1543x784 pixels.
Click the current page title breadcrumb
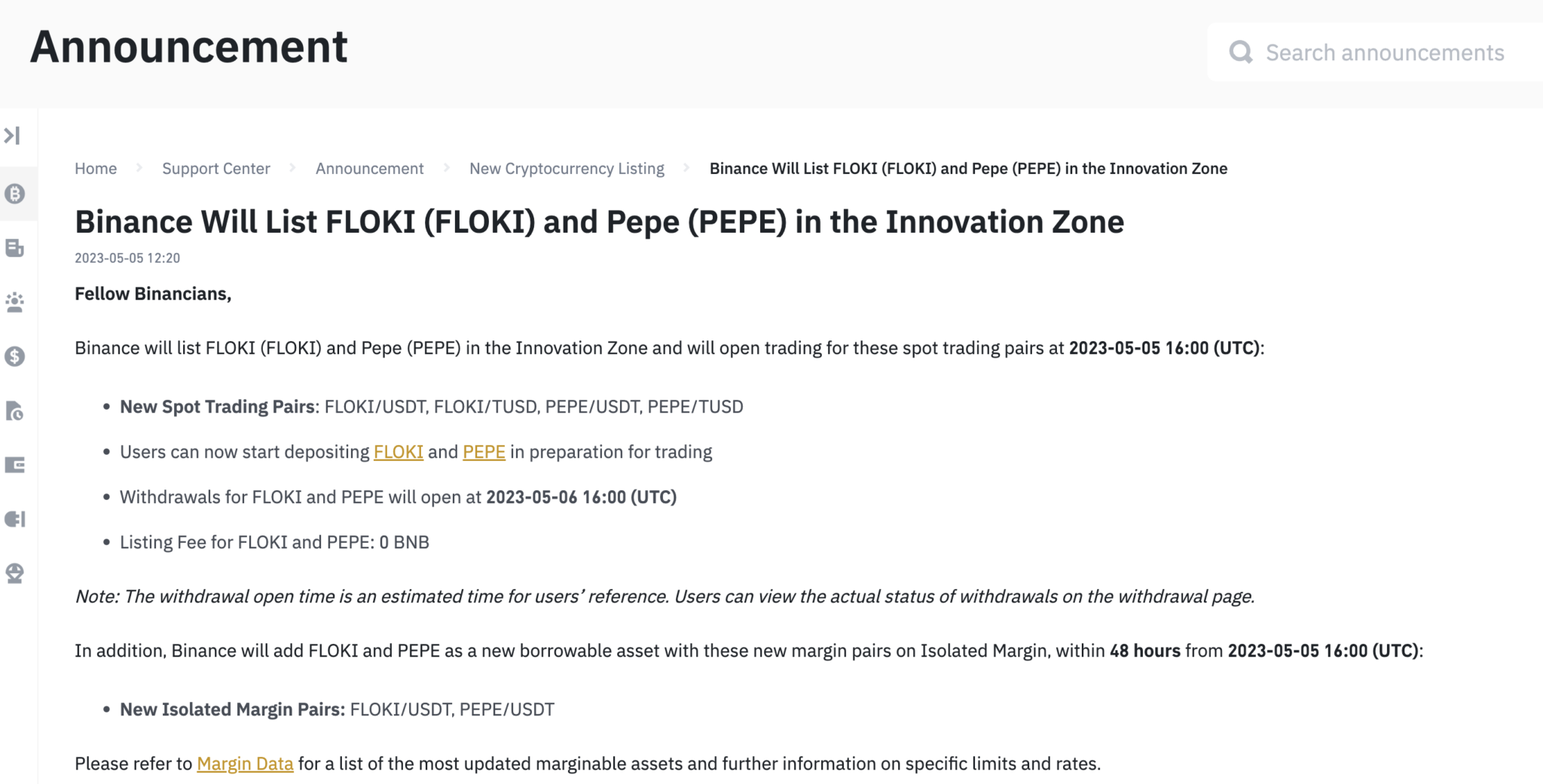[x=968, y=169]
